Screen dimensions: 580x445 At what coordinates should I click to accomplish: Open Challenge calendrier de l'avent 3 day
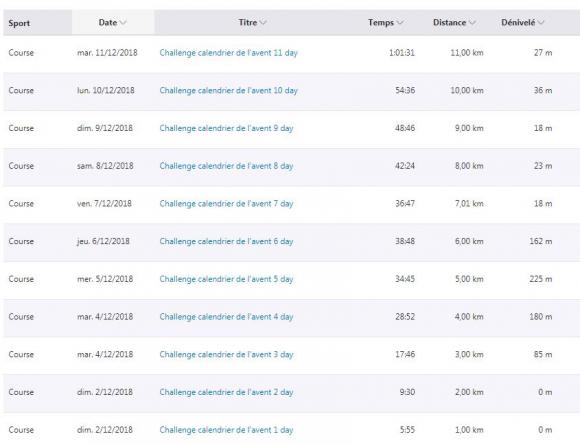[x=226, y=355]
